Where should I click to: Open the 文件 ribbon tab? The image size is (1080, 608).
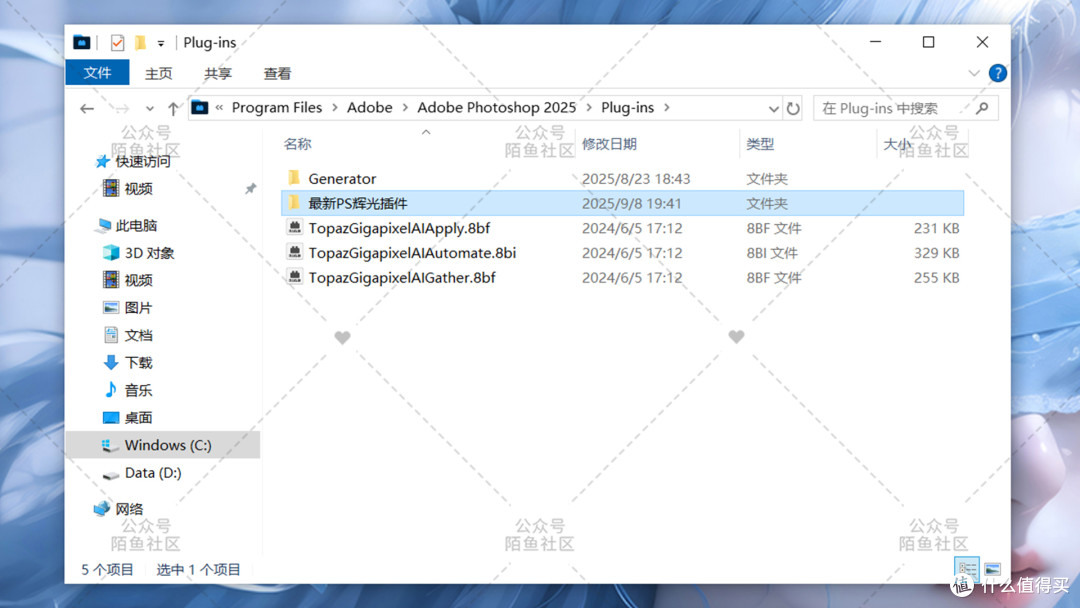97,72
